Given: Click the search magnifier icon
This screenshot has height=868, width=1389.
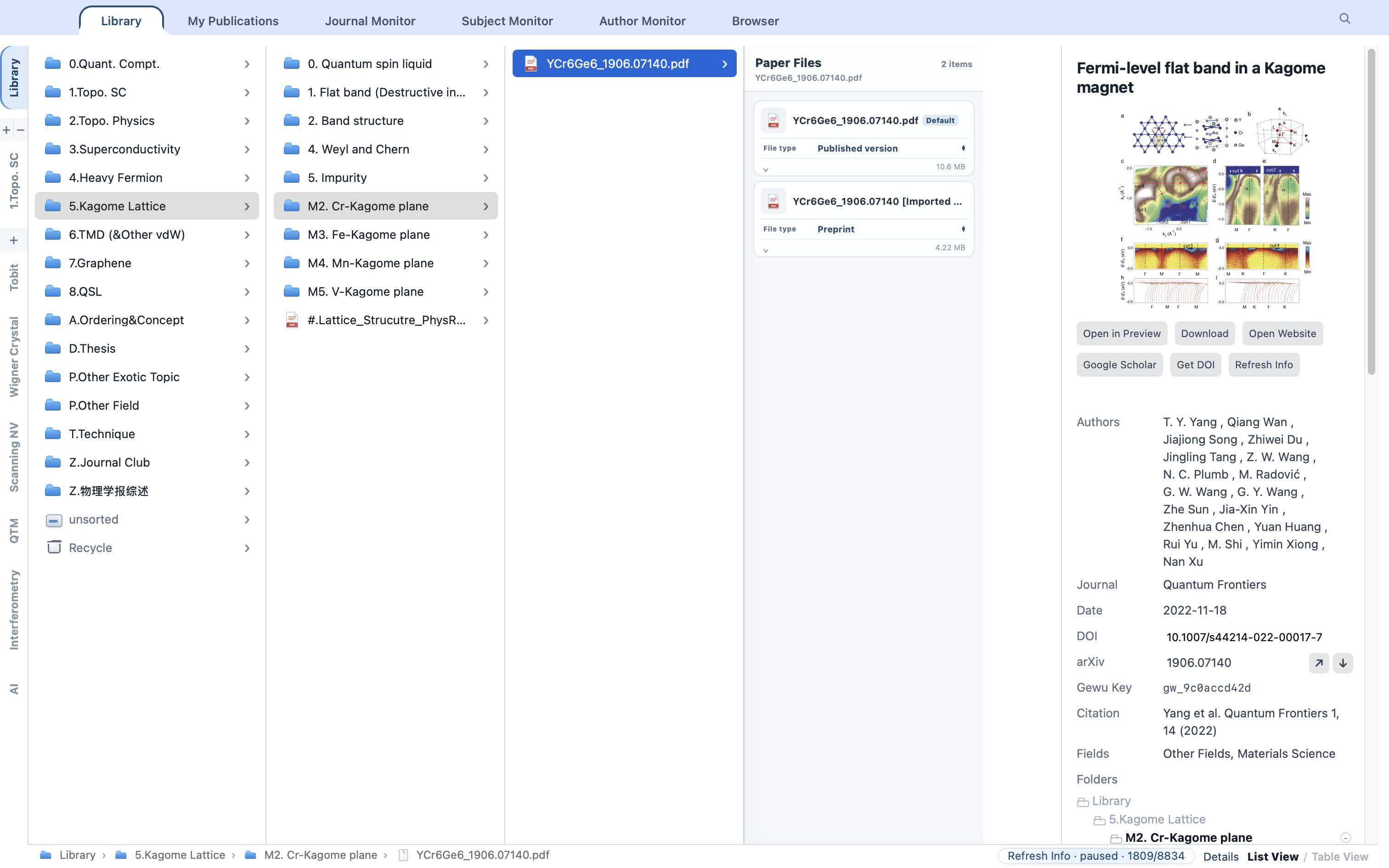Looking at the screenshot, I should click(x=1345, y=19).
